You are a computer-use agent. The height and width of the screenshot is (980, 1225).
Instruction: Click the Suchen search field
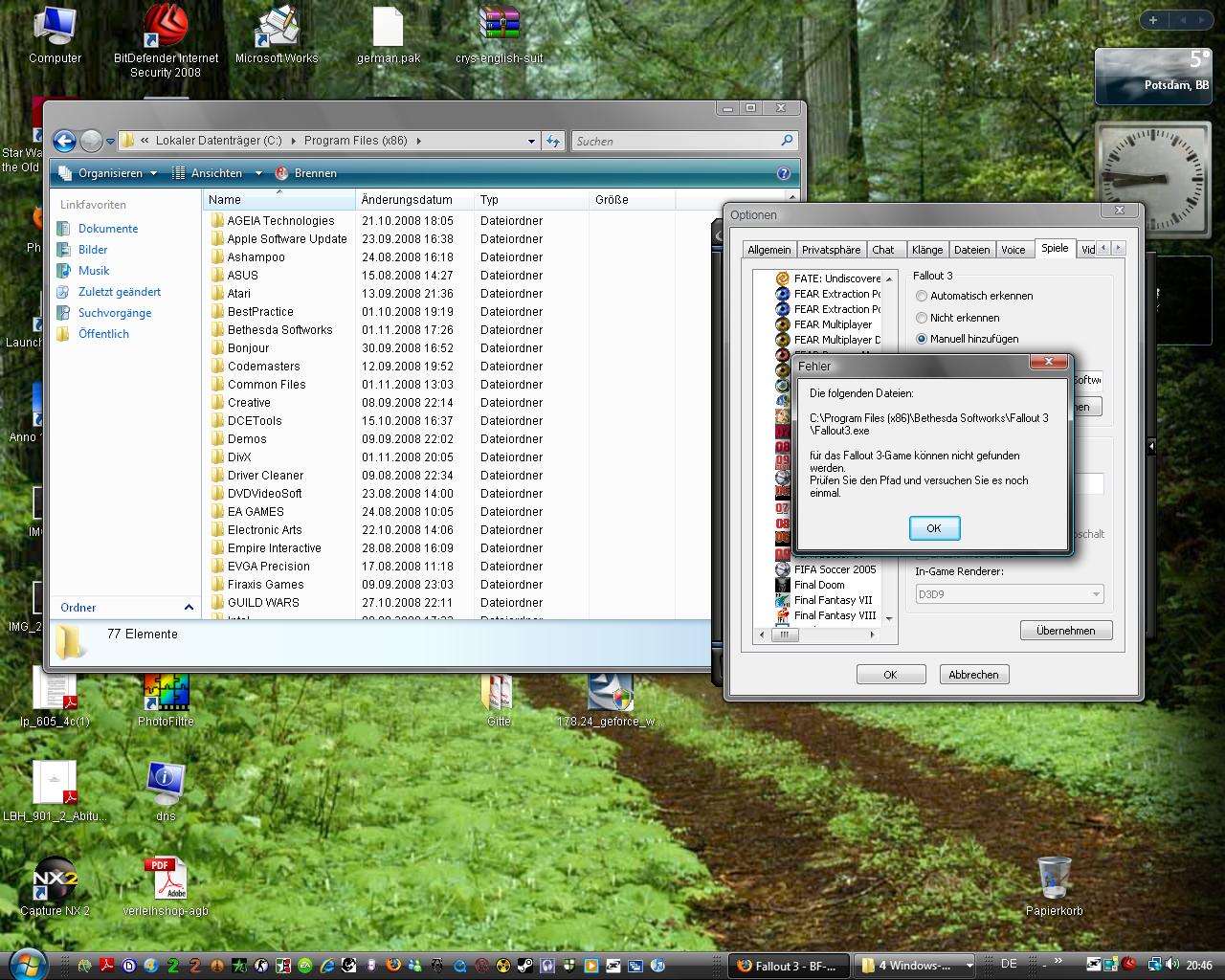[684, 141]
